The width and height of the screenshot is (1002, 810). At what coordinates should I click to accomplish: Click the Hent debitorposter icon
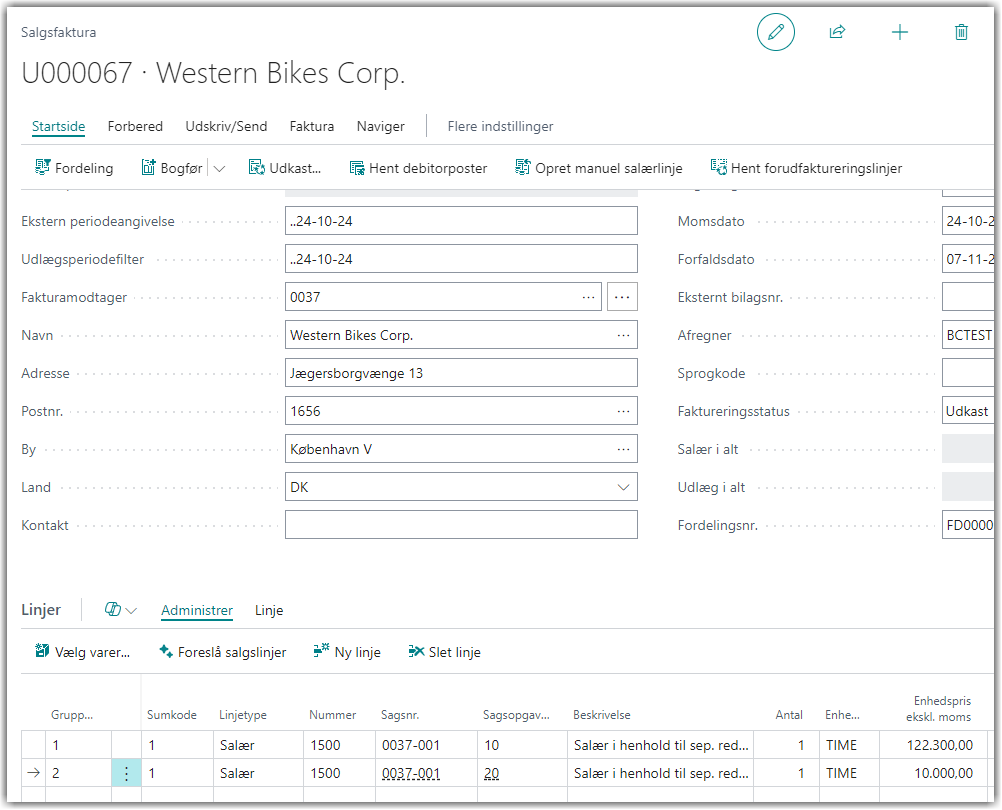pos(357,168)
